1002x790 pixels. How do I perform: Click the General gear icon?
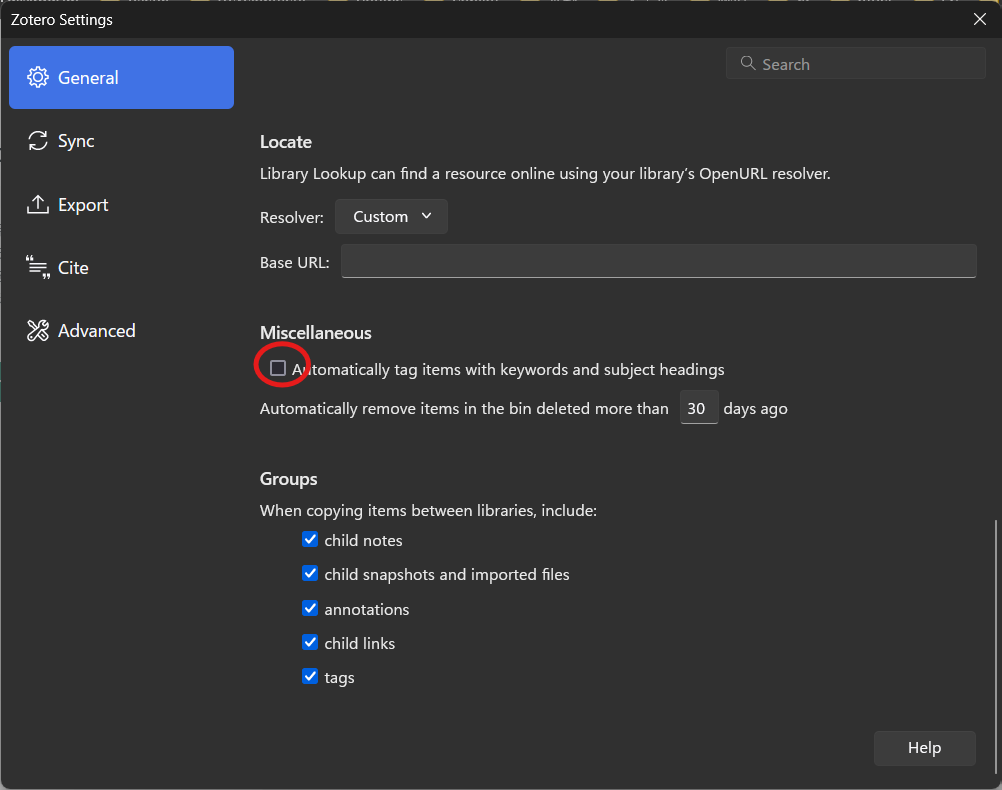coord(38,77)
